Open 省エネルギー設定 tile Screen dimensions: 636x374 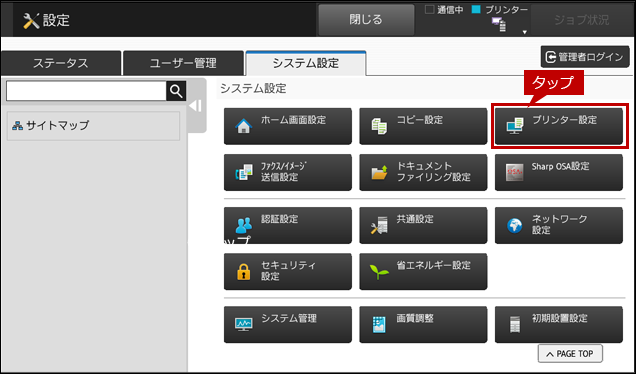click(x=423, y=271)
